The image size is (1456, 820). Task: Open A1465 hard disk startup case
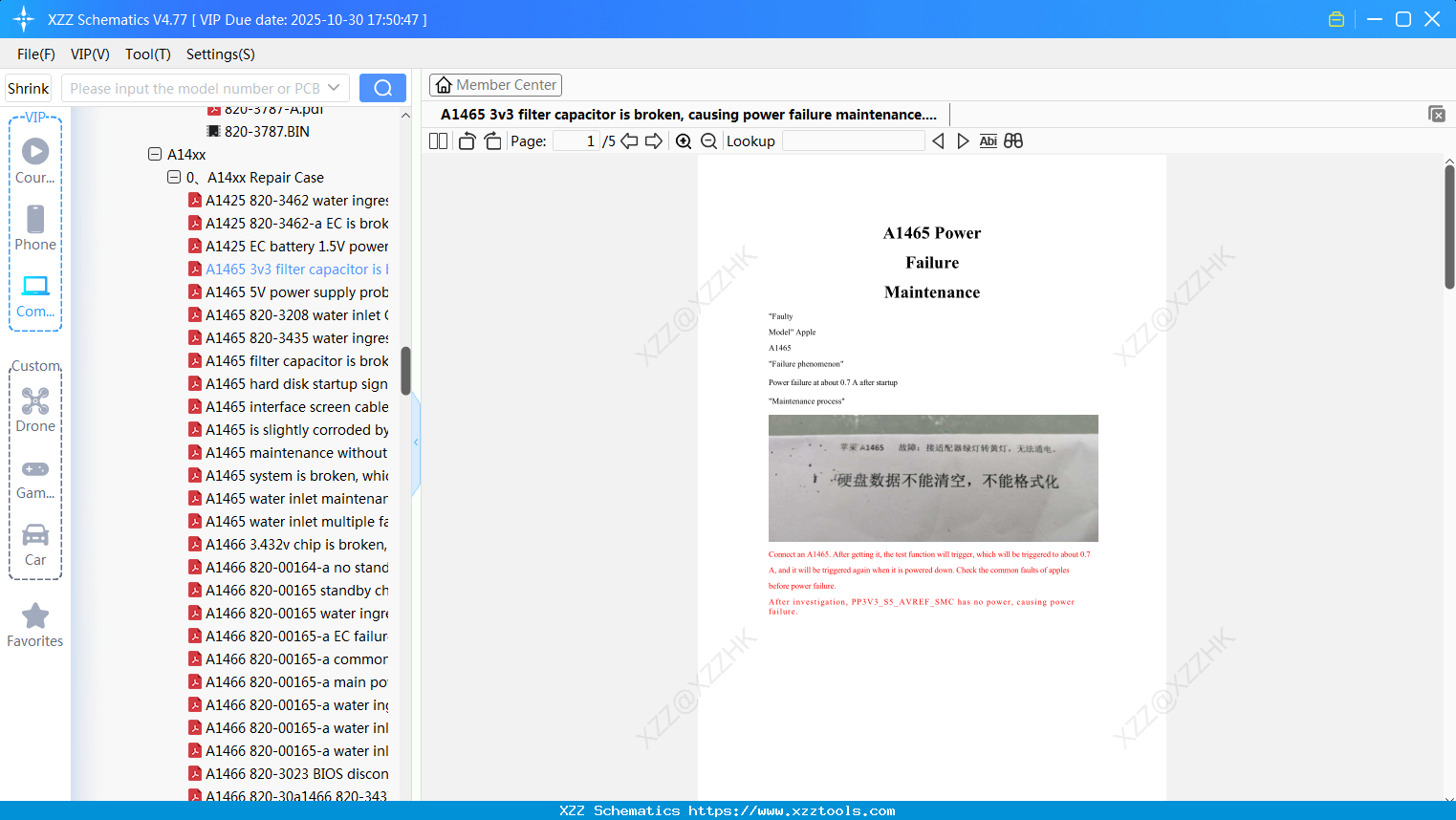click(288, 384)
